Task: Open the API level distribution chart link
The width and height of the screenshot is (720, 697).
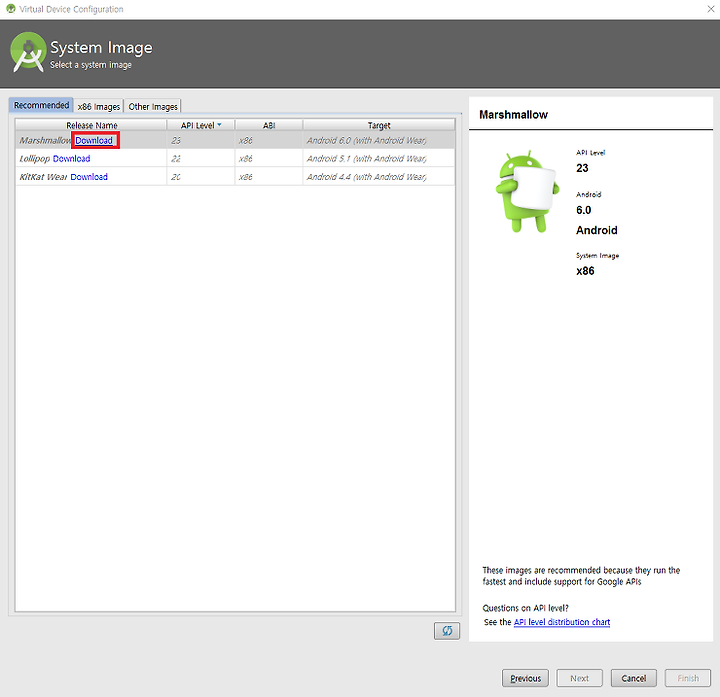Action: pos(562,622)
